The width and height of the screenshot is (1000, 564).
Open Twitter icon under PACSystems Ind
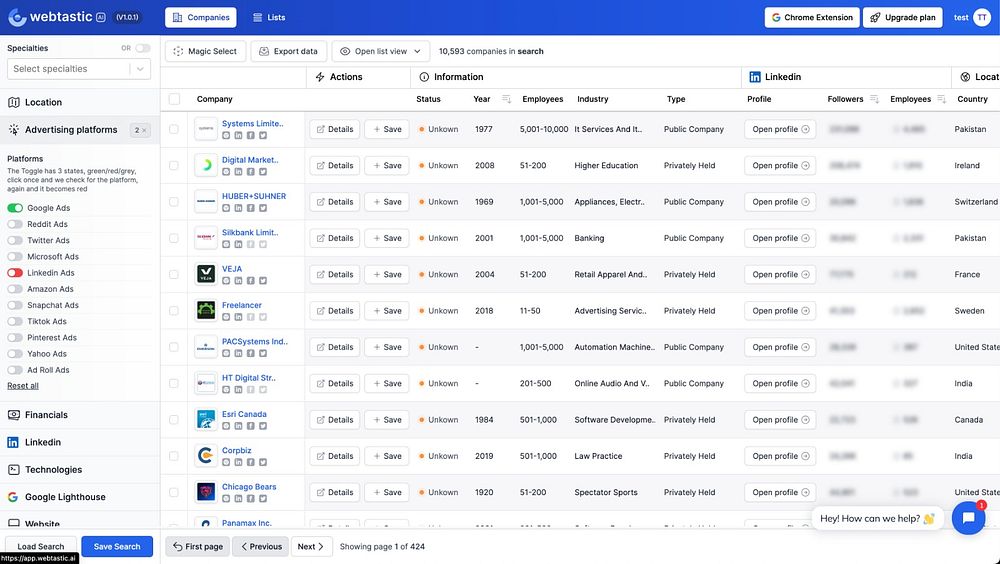[x=263, y=353]
